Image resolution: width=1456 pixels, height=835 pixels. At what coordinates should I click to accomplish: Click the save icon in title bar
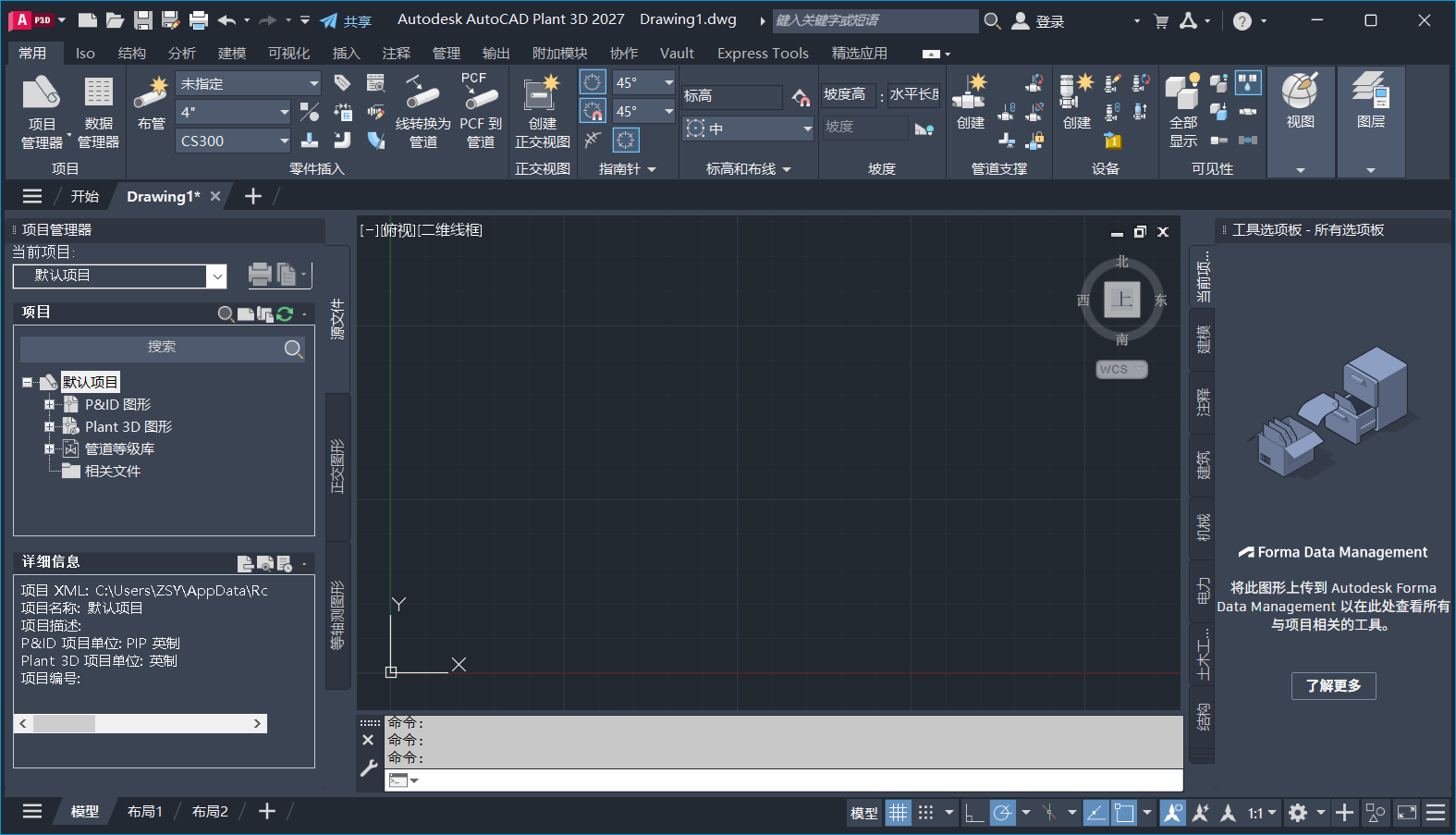[x=142, y=20]
